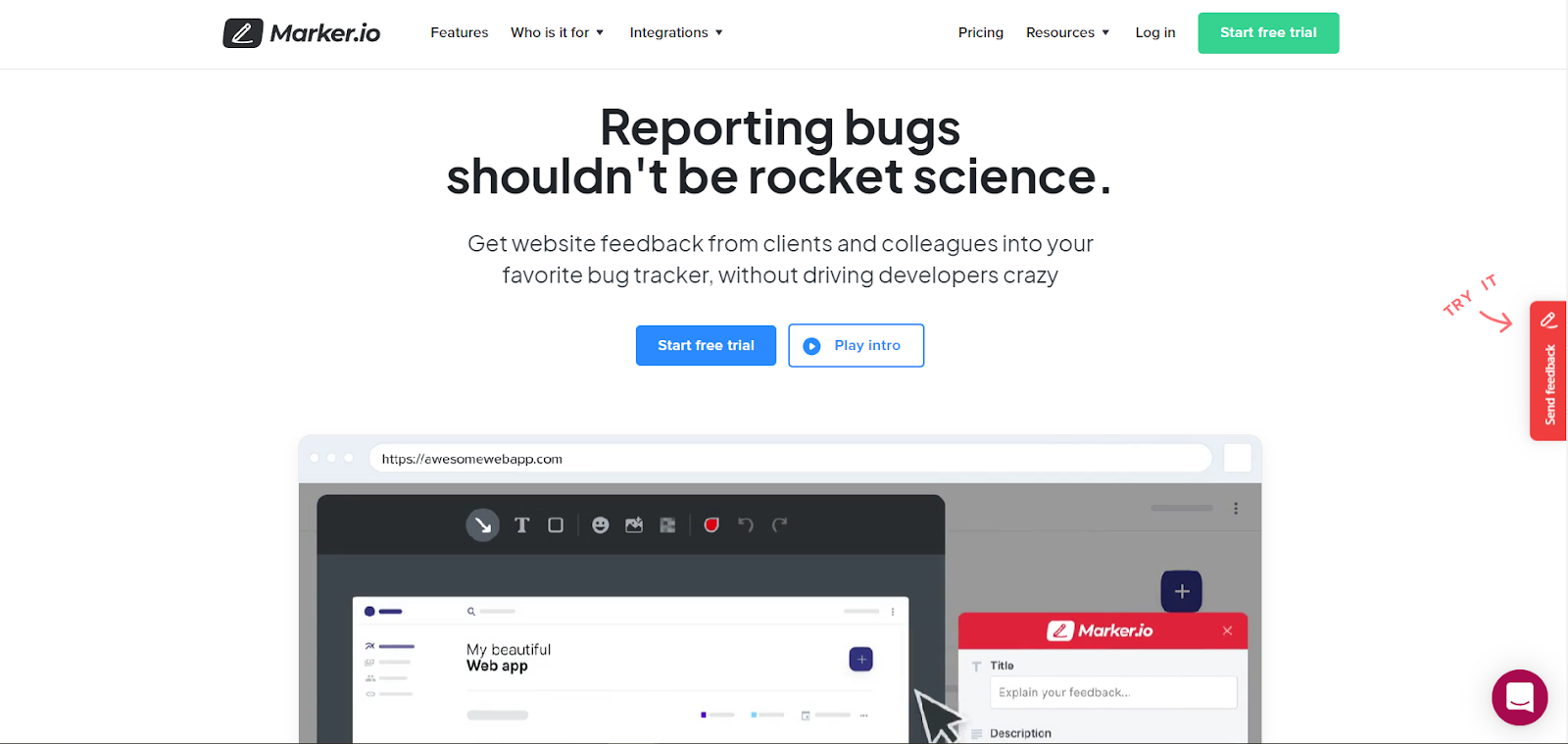Click the mock browser three-dot menu
Viewport: 1568px width, 744px height.
[1236, 509]
